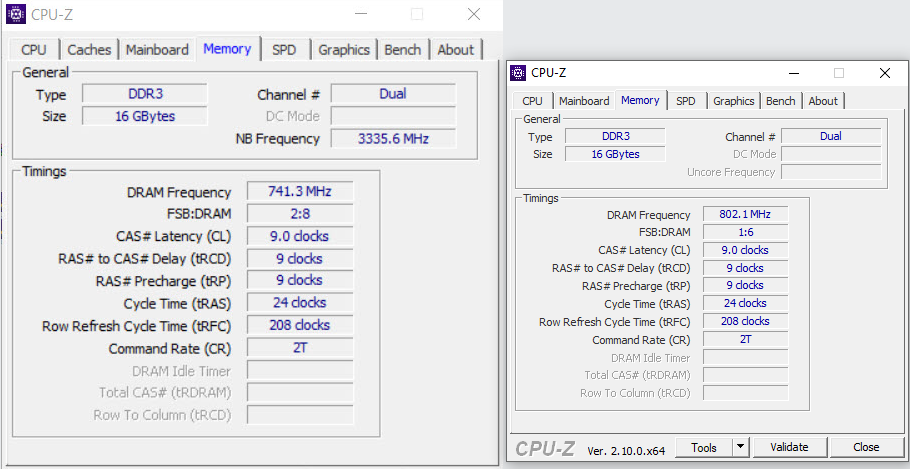Screen dimensions: 910x469
Task: Switch to the Graphics tab in the left window
Action: pos(344,50)
